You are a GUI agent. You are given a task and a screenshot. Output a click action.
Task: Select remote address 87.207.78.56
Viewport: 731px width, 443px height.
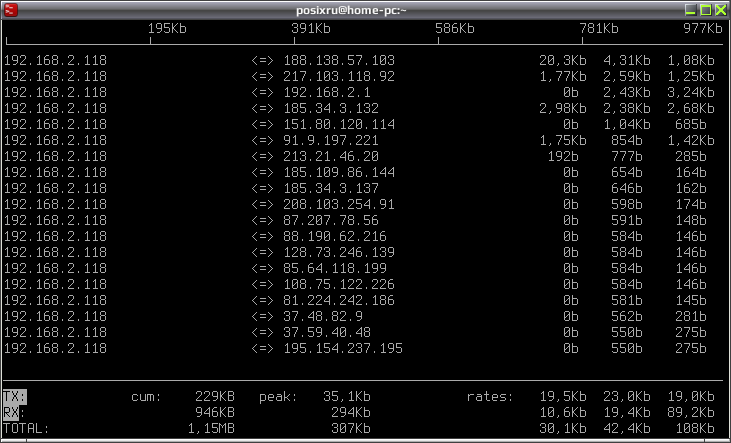(331, 220)
